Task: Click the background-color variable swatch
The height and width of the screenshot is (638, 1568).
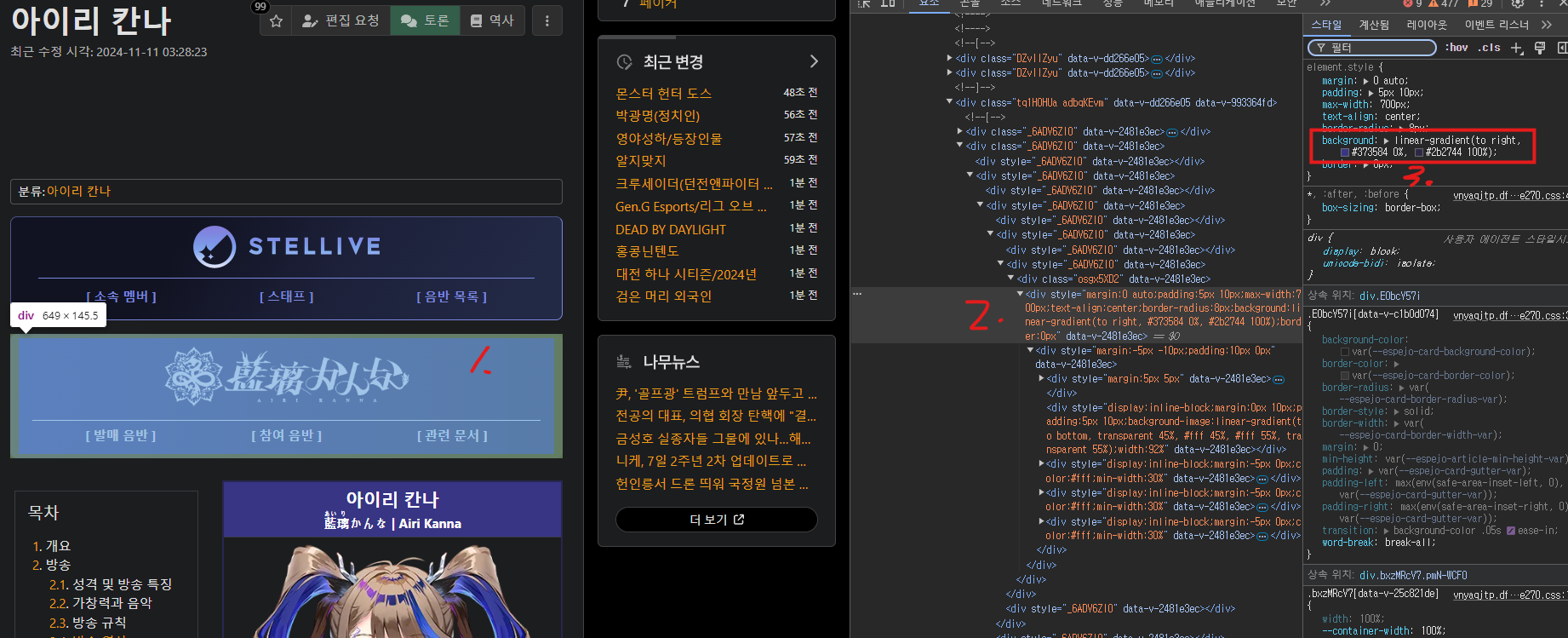Action: [x=1345, y=352]
